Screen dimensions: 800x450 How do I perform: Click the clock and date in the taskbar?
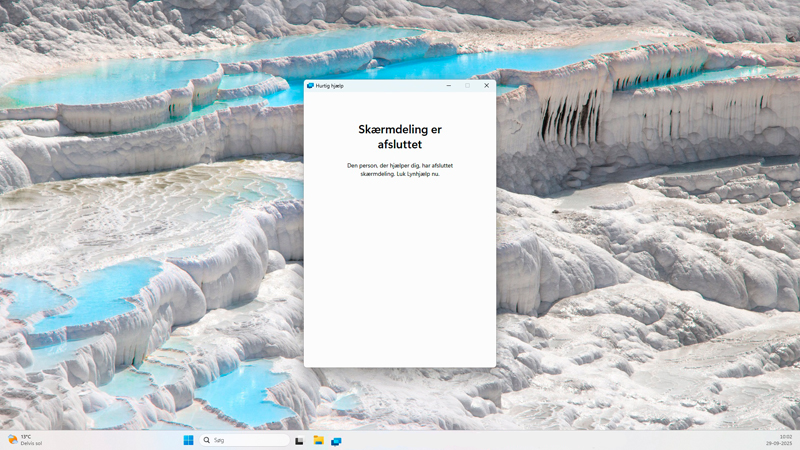[x=779, y=440]
